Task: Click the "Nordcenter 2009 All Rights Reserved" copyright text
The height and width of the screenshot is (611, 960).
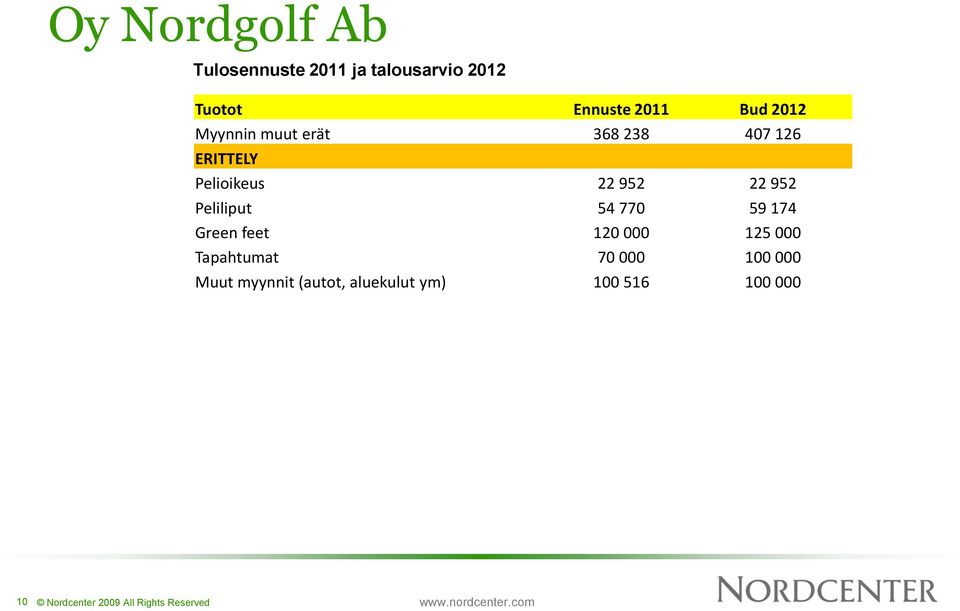Action: 123,602
